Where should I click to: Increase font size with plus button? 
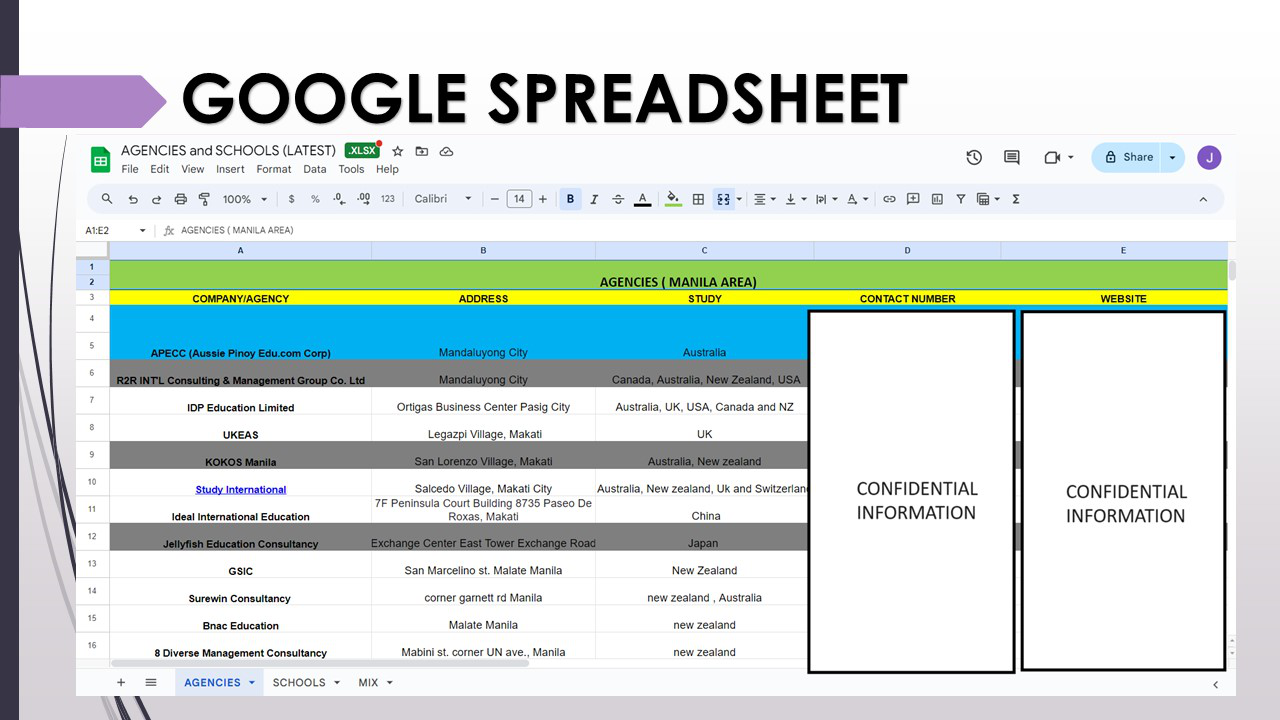pos(543,199)
